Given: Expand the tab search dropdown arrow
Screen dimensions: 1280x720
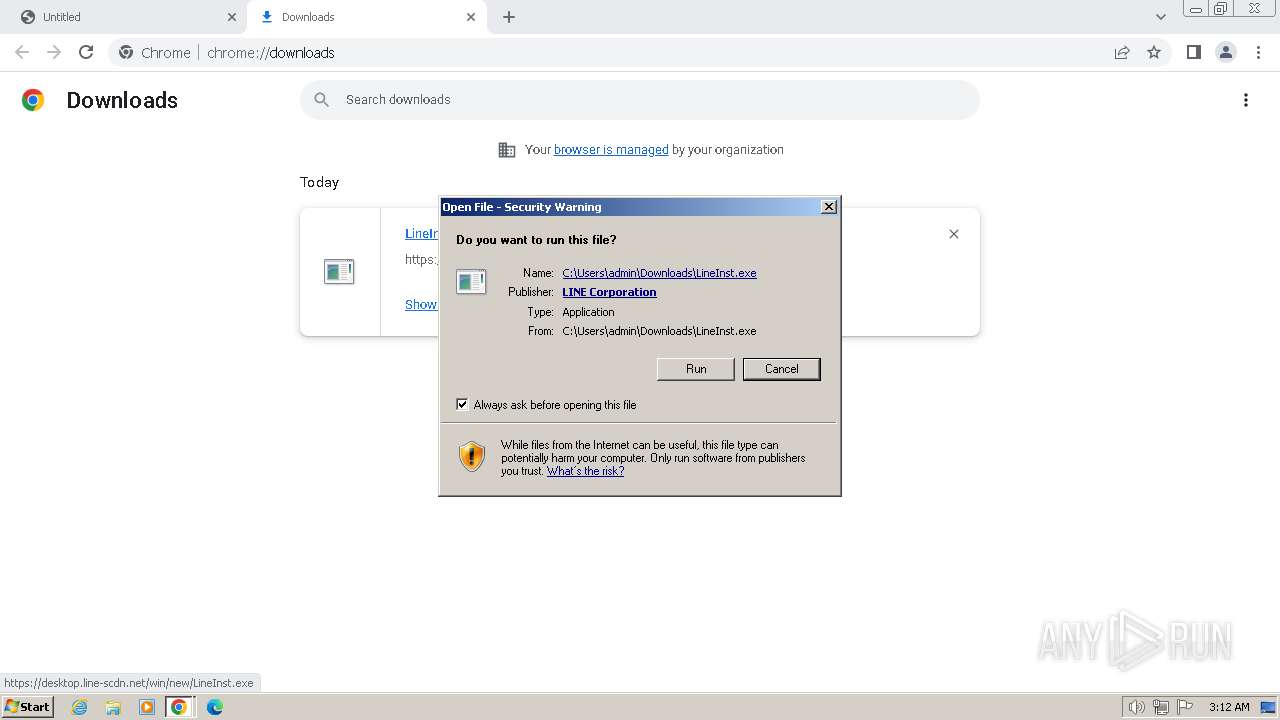Looking at the screenshot, I should point(1160,17).
